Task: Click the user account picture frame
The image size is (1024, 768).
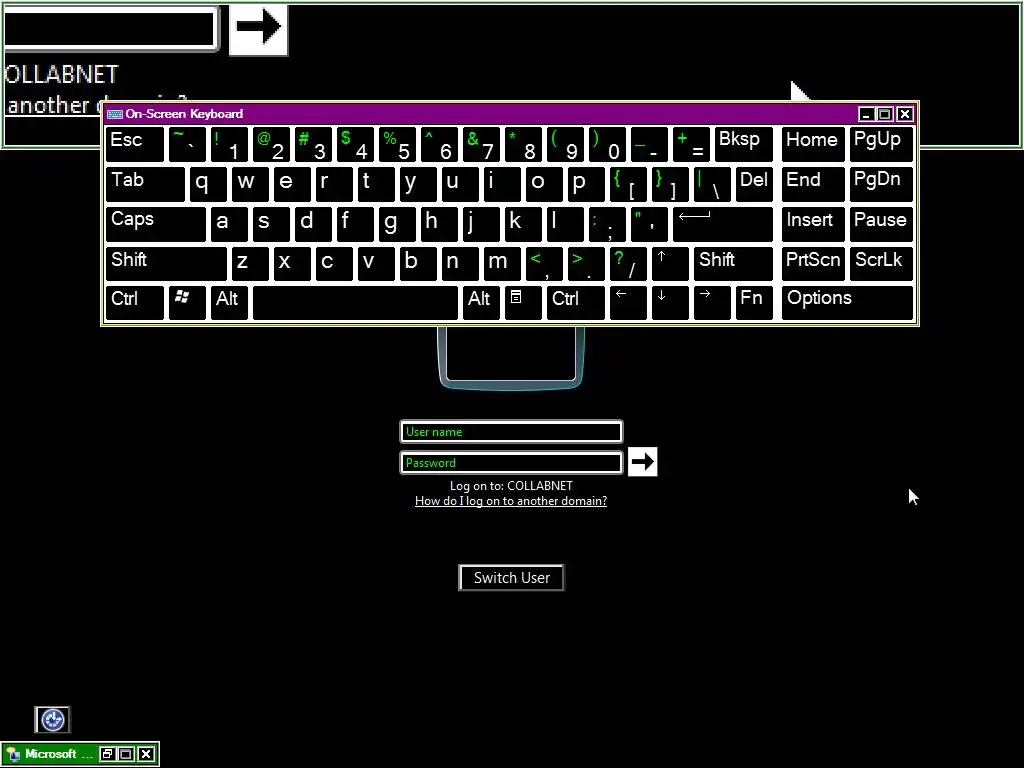Action: coord(511,357)
